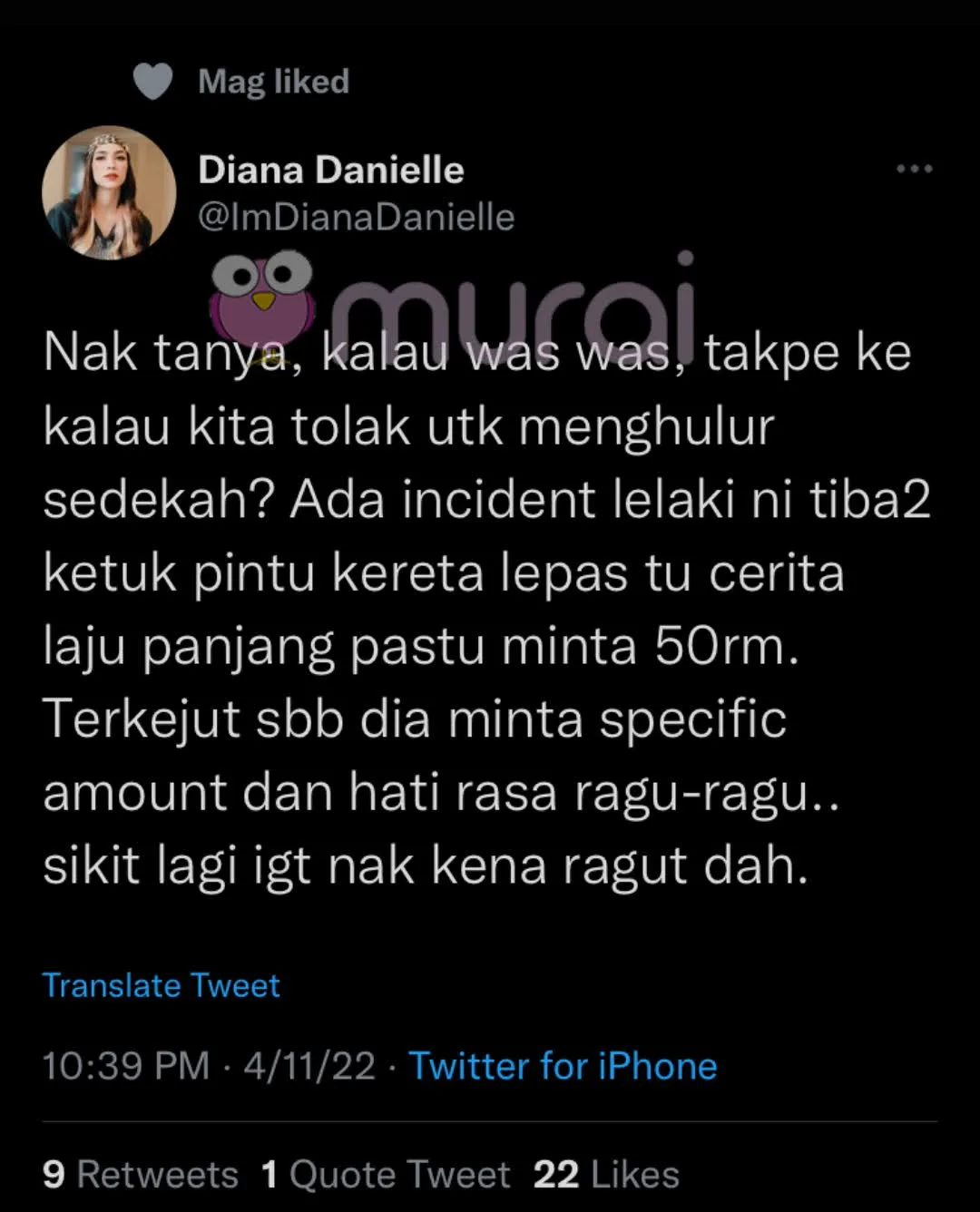Click the murai owl mascot icon
Screen dimensions: 980x1212
coord(261,298)
